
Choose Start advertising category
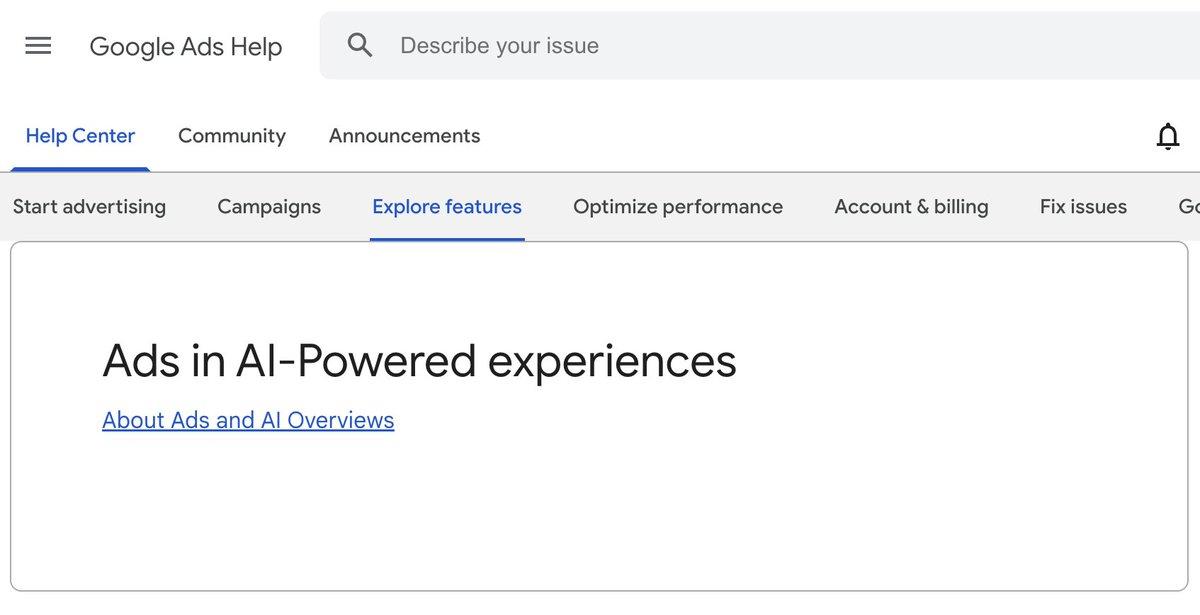(89, 207)
